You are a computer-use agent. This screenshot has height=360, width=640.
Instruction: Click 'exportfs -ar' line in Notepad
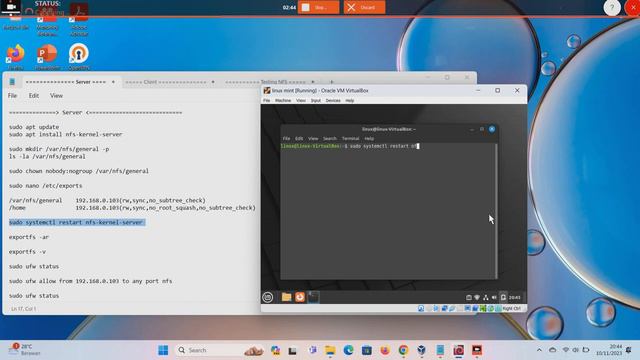(x=29, y=237)
